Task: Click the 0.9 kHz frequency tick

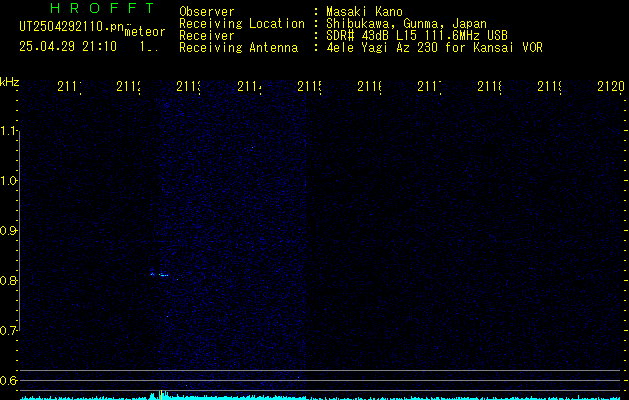Action: (8, 231)
